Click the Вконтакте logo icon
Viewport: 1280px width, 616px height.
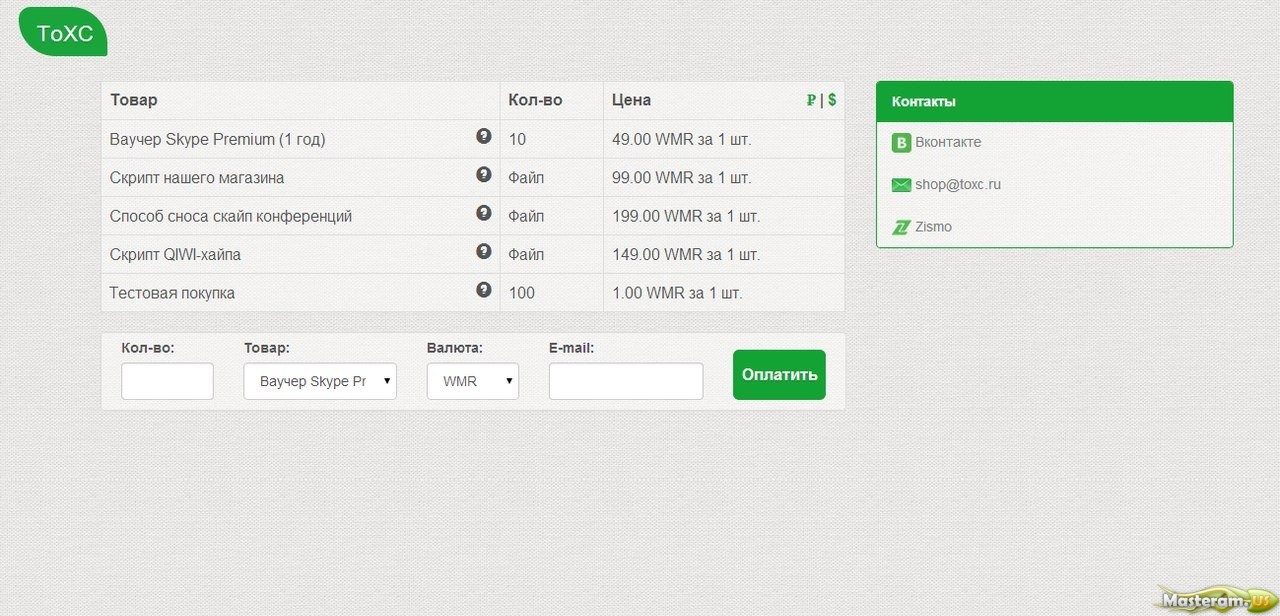point(901,143)
